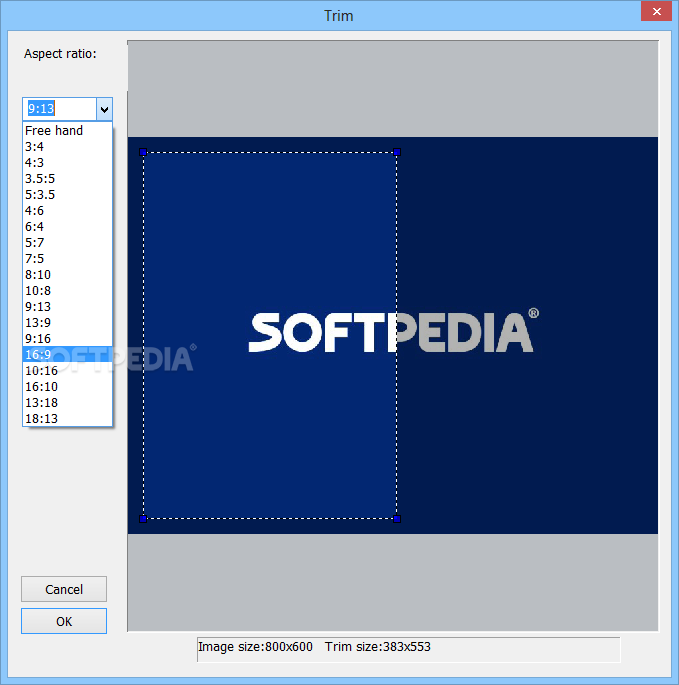Choose the 16:10 ratio option
The image size is (679, 685).
tap(67, 387)
